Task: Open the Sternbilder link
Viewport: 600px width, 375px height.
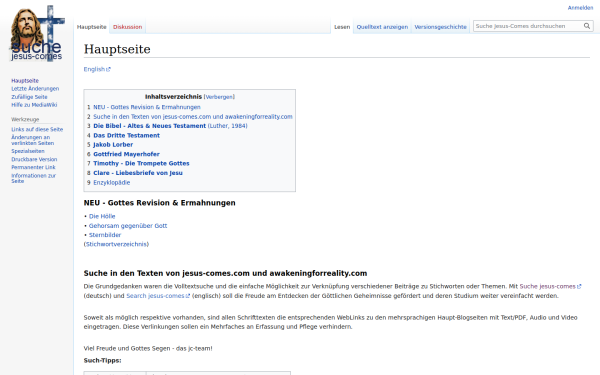Action: (105, 235)
